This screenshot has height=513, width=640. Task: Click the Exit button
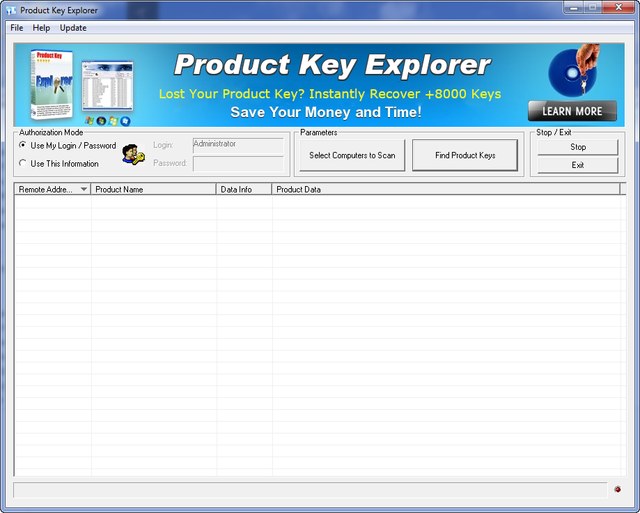coord(578,165)
